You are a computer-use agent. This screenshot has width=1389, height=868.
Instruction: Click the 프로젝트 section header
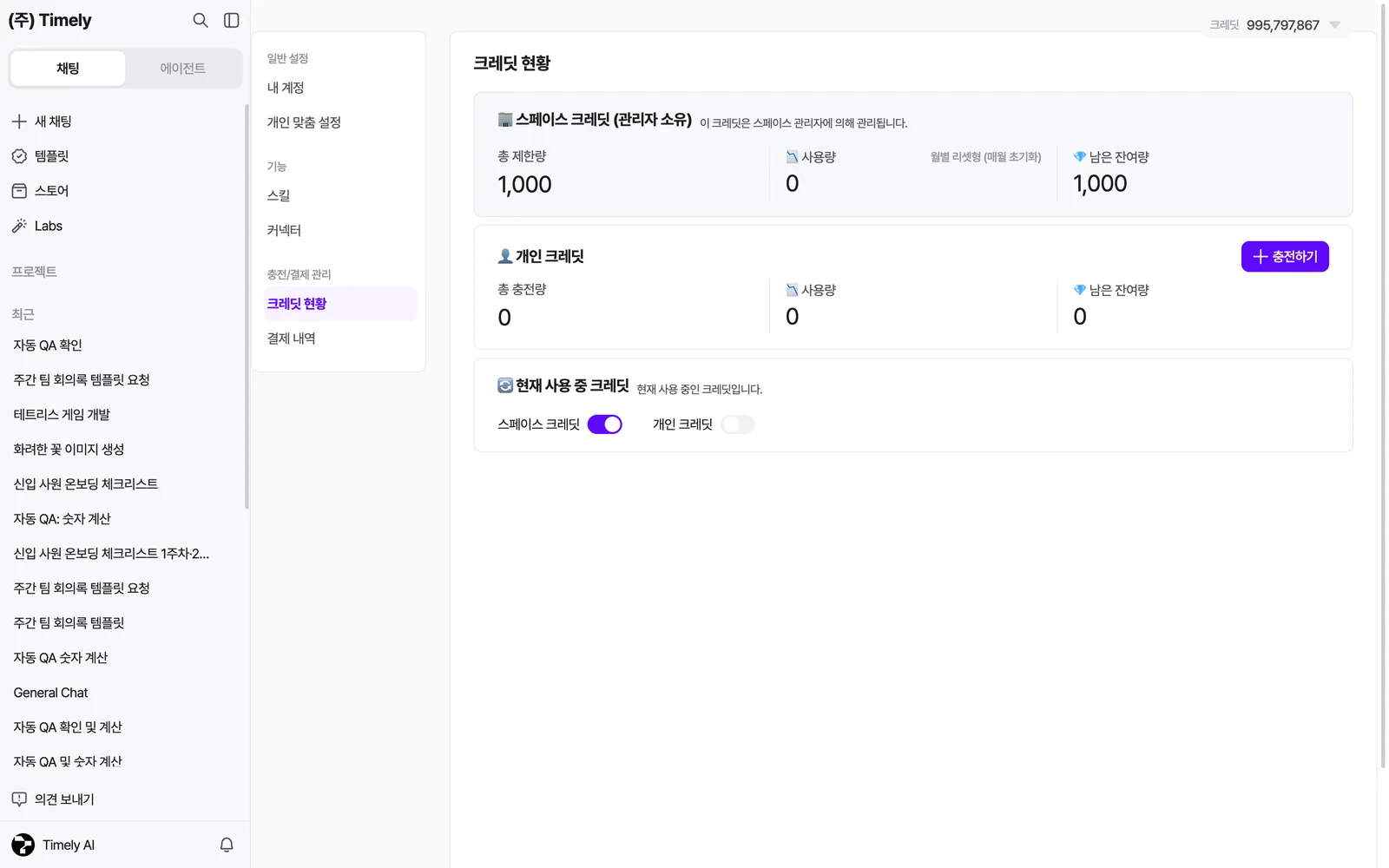[34, 272]
